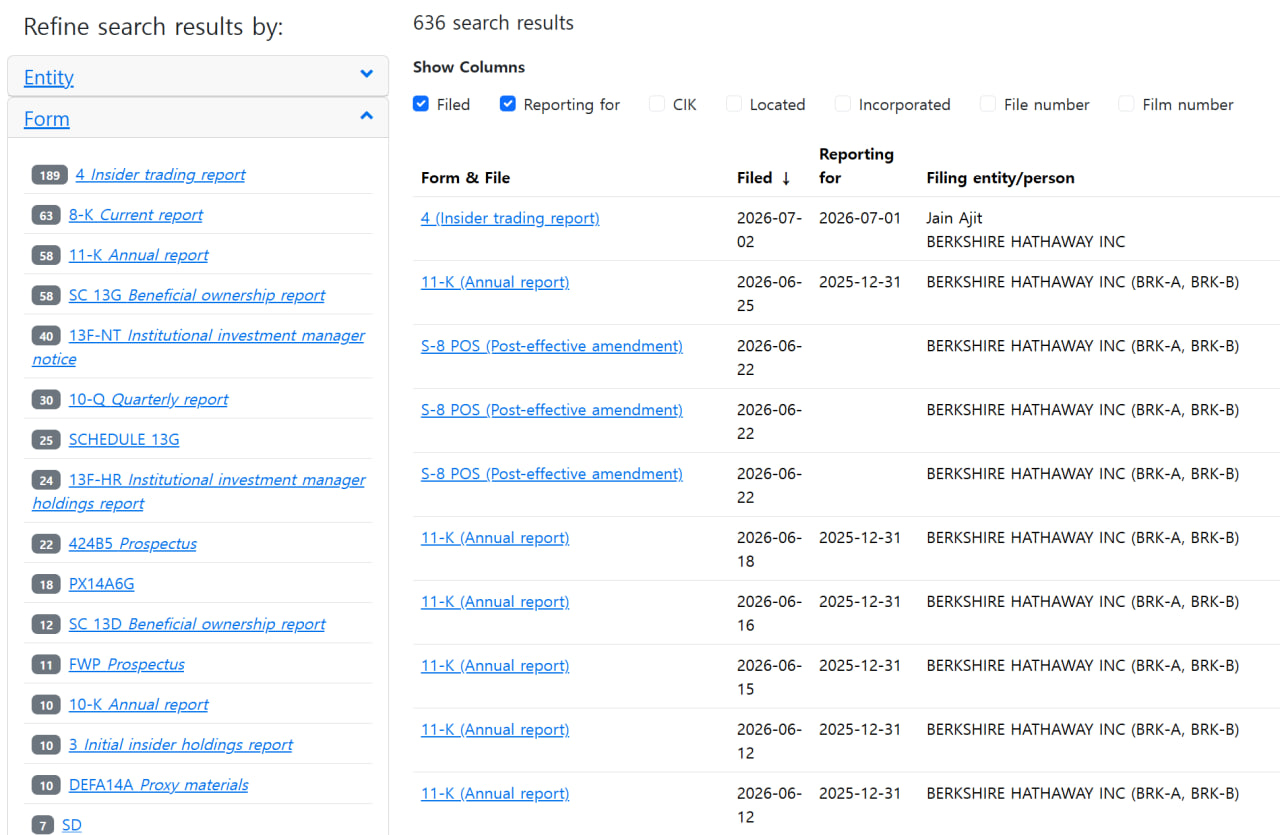
Task: Filter by 424B5 Prospectus
Action: (x=133, y=544)
